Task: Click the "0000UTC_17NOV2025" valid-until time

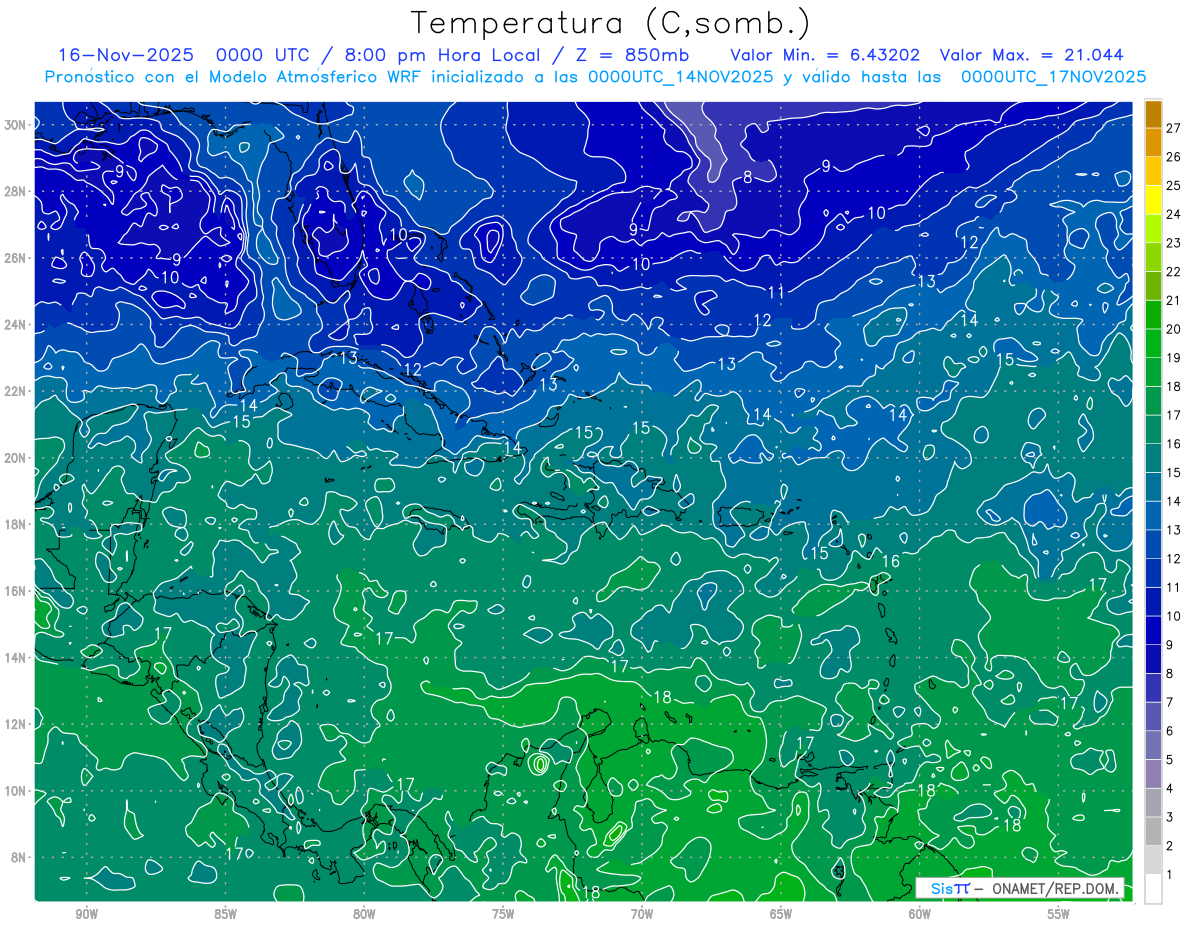Action: tap(1053, 77)
